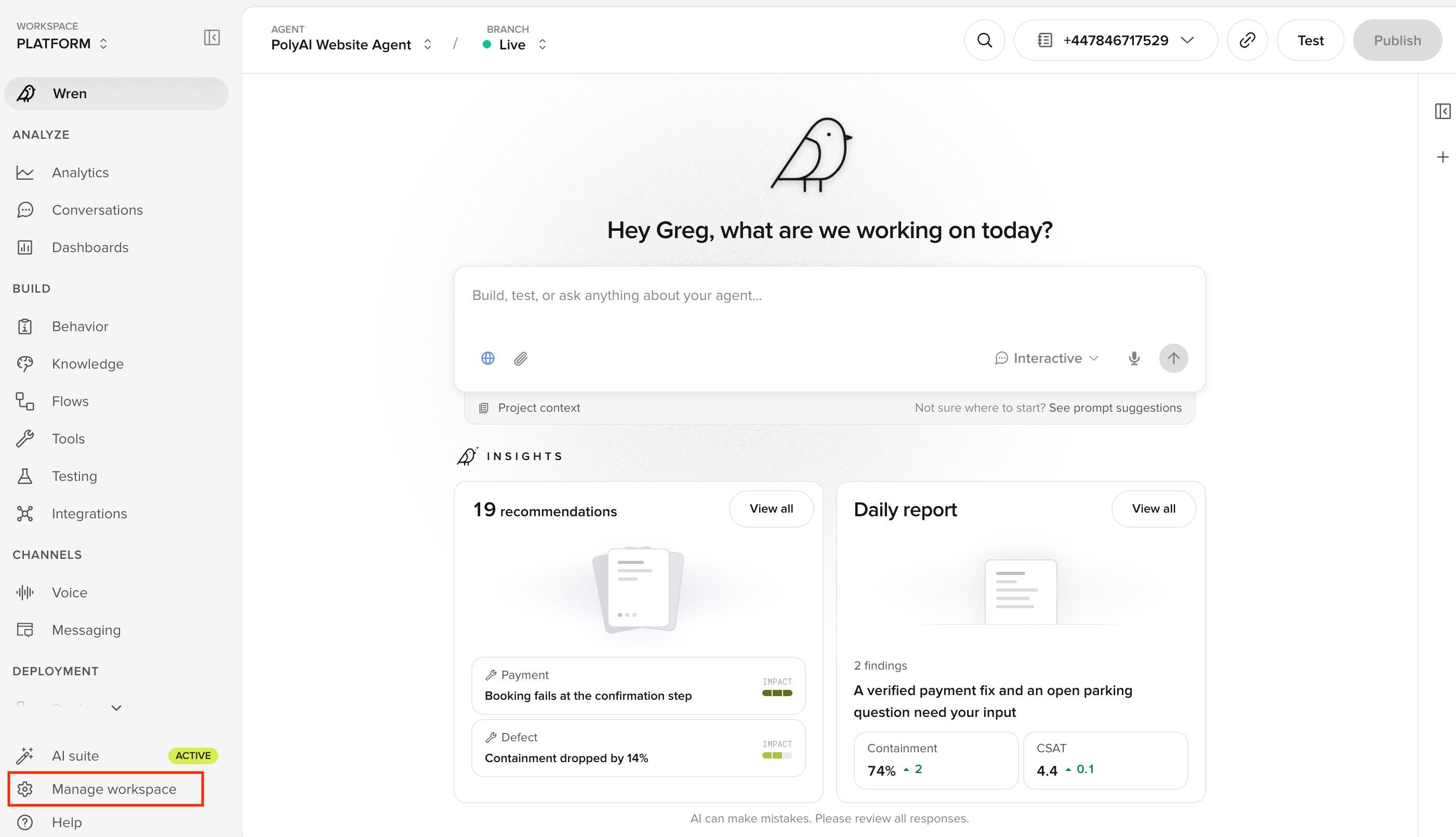Click the Knowledge brain icon
This screenshot has width=1456, height=837.
(x=25, y=364)
